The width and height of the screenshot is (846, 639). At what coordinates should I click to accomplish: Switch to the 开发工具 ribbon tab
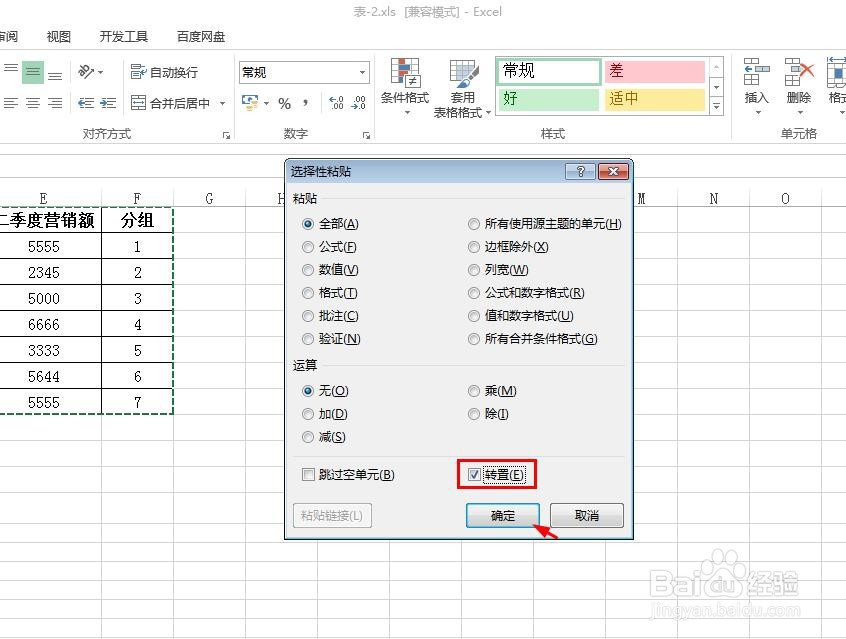(x=123, y=35)
